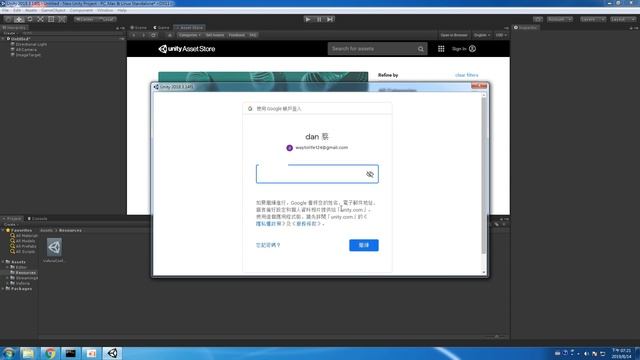
Task: Click the Google password input field
Action: click(x=317, y=174)
